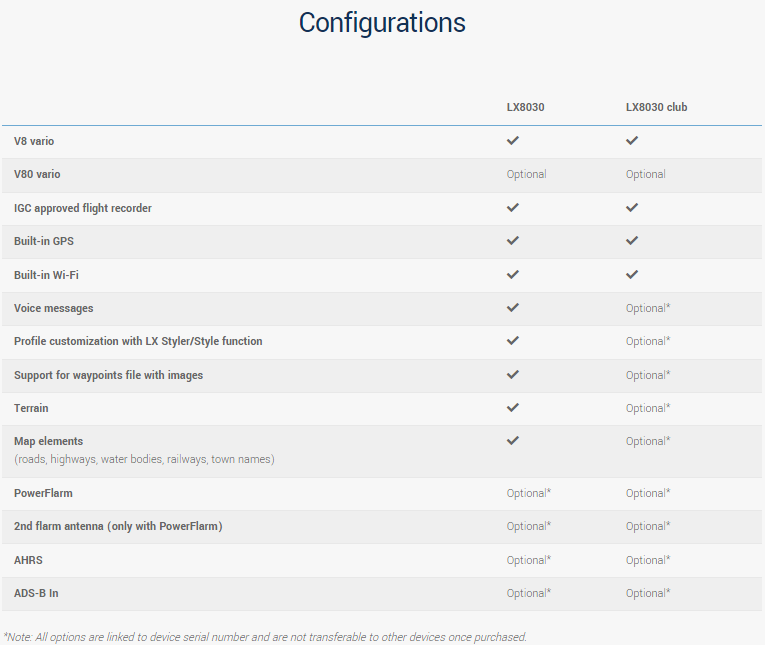Click the Voice messages checkmark under LX8030

click(513, 308)
